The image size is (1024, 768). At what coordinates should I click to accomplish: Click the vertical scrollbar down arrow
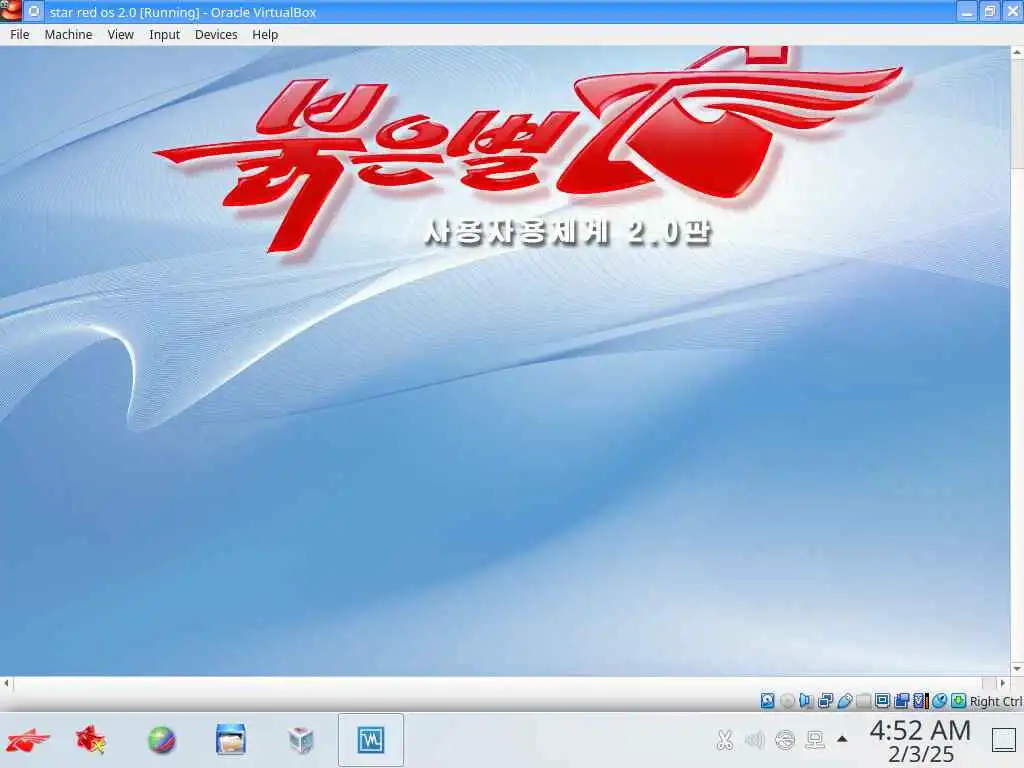click(x=1017, y=669)
